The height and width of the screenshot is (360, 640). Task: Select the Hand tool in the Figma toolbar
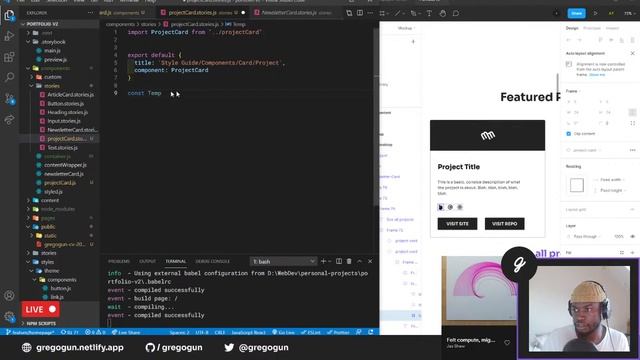(x=443, y=13)
